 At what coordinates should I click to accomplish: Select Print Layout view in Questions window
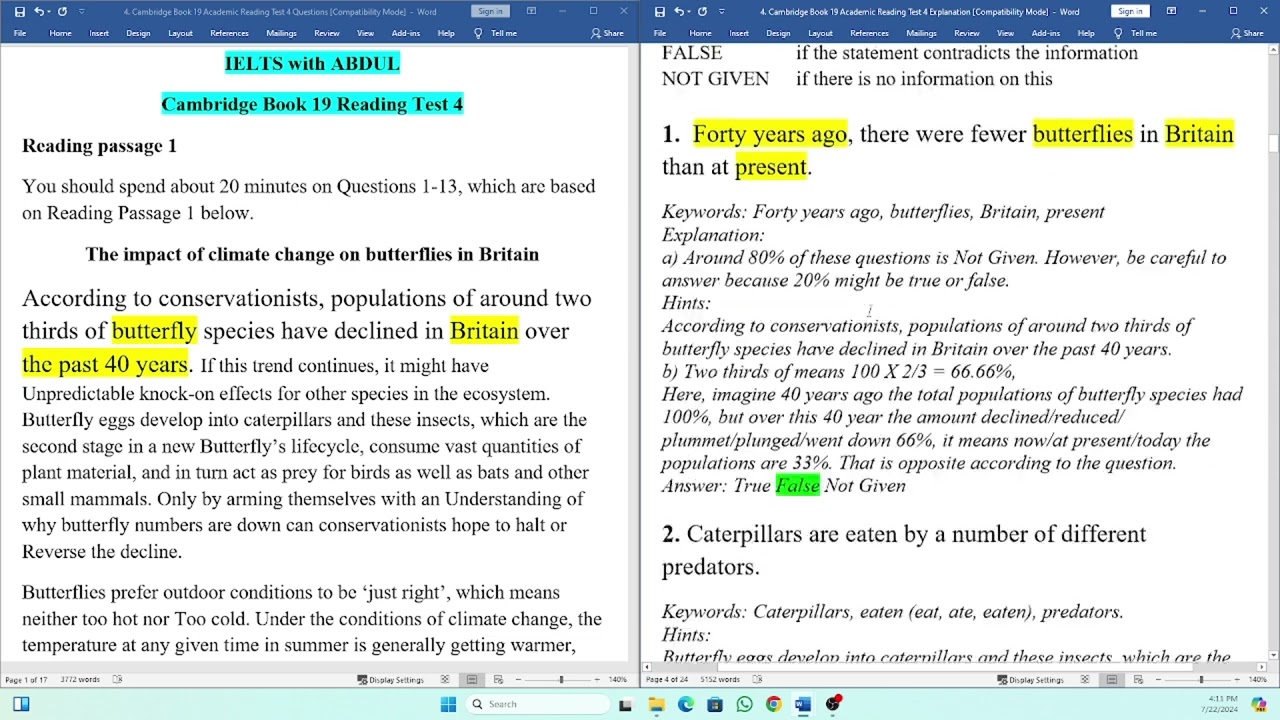[x=472, y=680]
